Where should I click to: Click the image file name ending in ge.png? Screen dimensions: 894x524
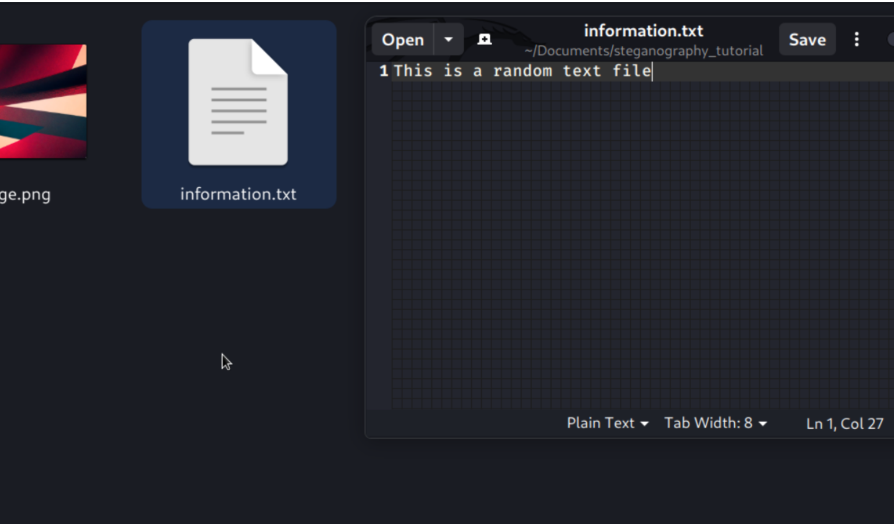click(x=25, y=194)
